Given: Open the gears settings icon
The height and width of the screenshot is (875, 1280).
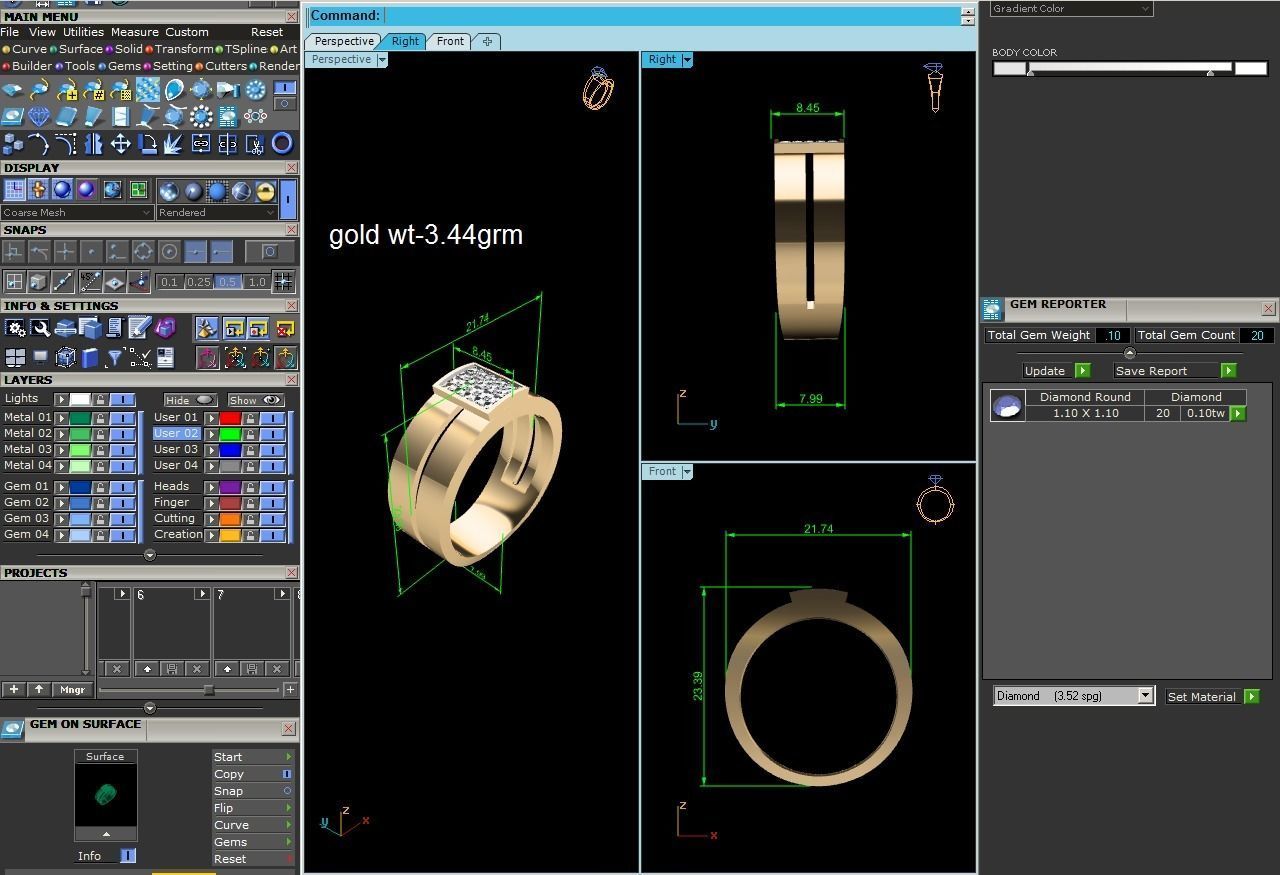Looking at the screenshot, I should coord(15,328).
